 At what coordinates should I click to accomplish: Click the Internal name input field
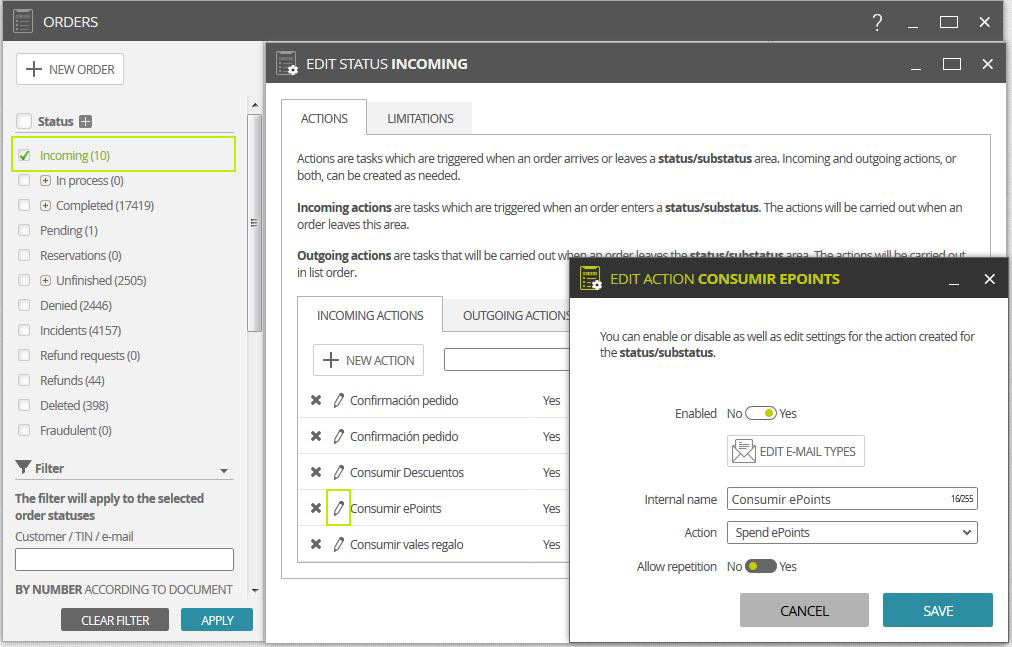[852, 498]
